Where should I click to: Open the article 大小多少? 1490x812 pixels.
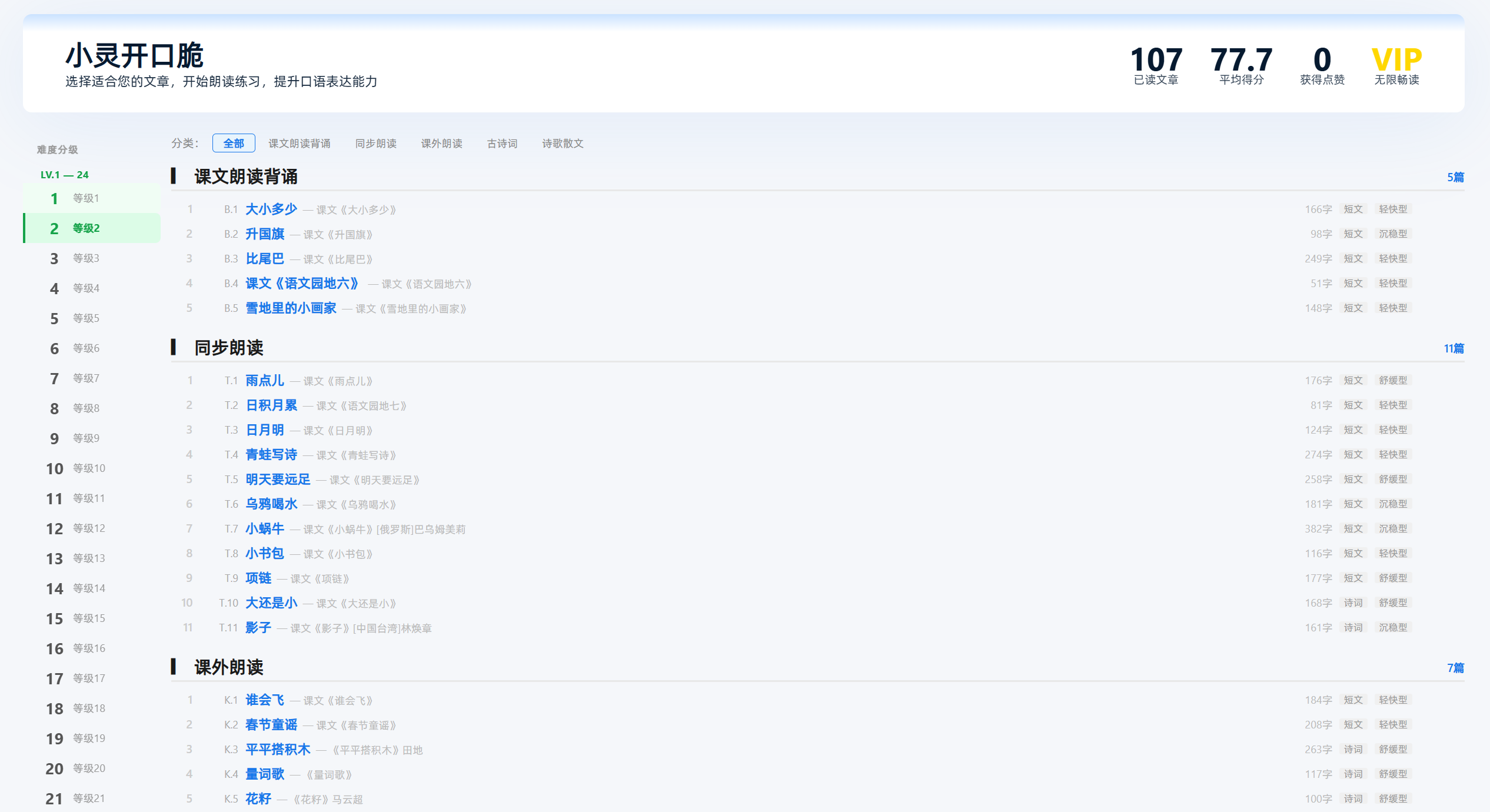pos(271,209)
